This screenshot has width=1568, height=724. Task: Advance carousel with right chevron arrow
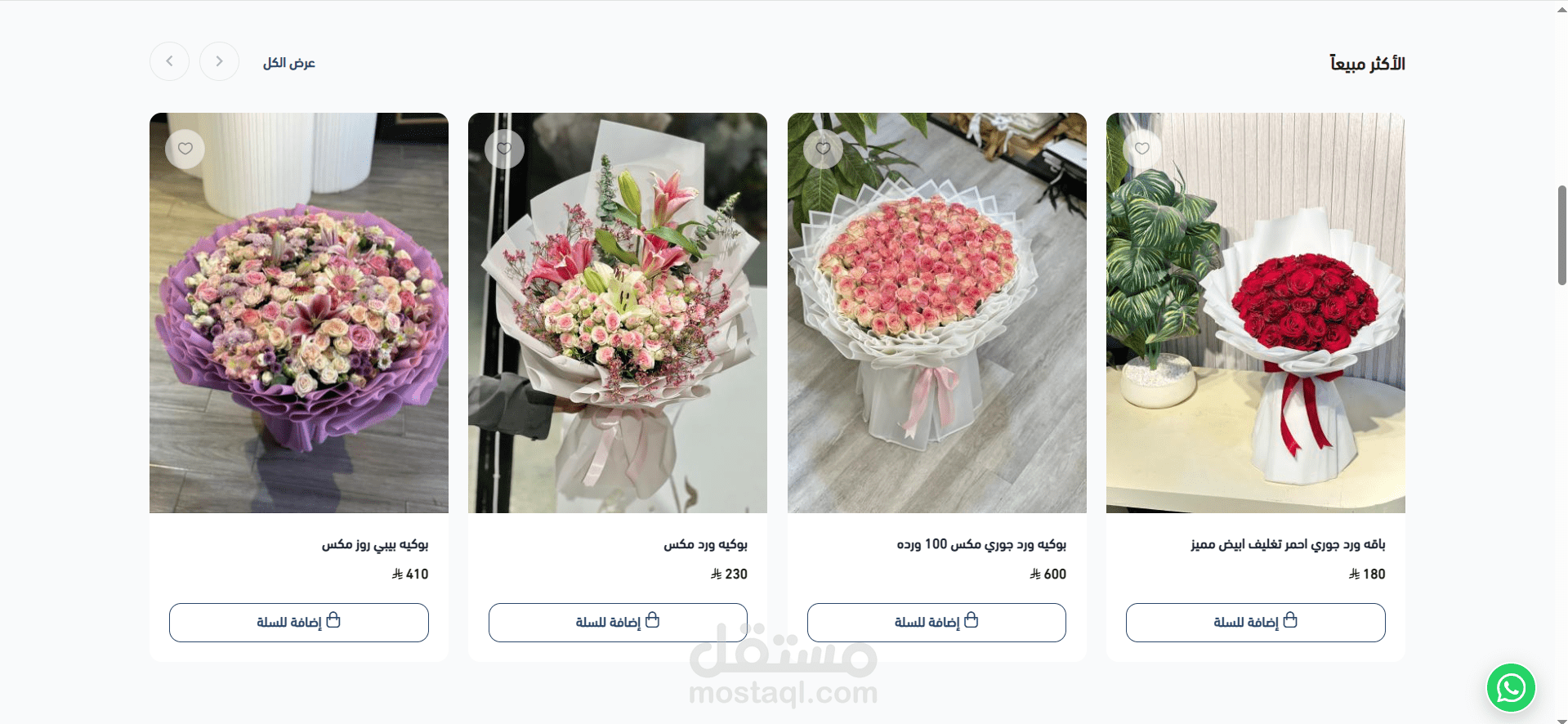(x=219, y=61)
